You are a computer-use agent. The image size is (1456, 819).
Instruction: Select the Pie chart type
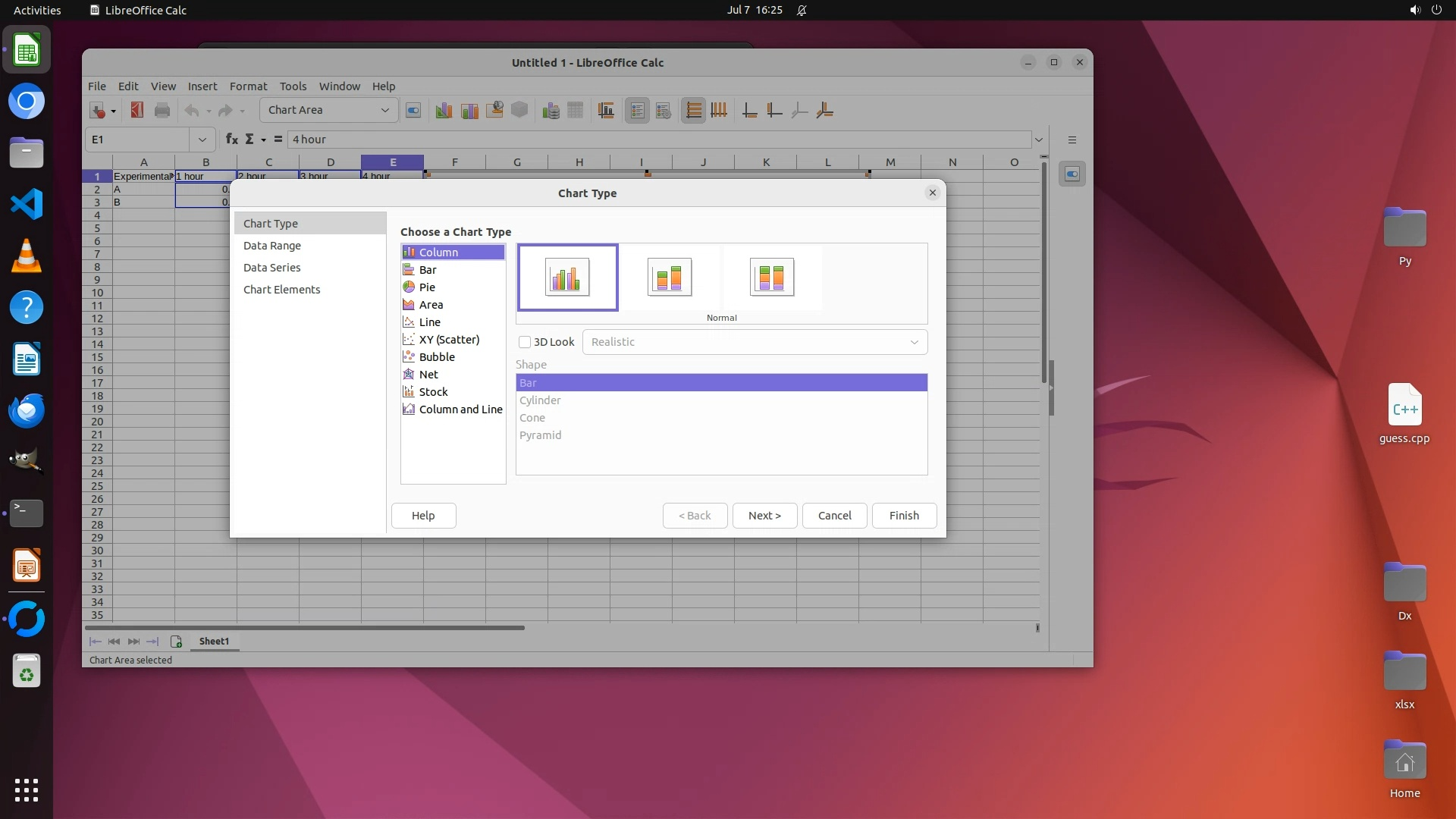coord(427,287)
